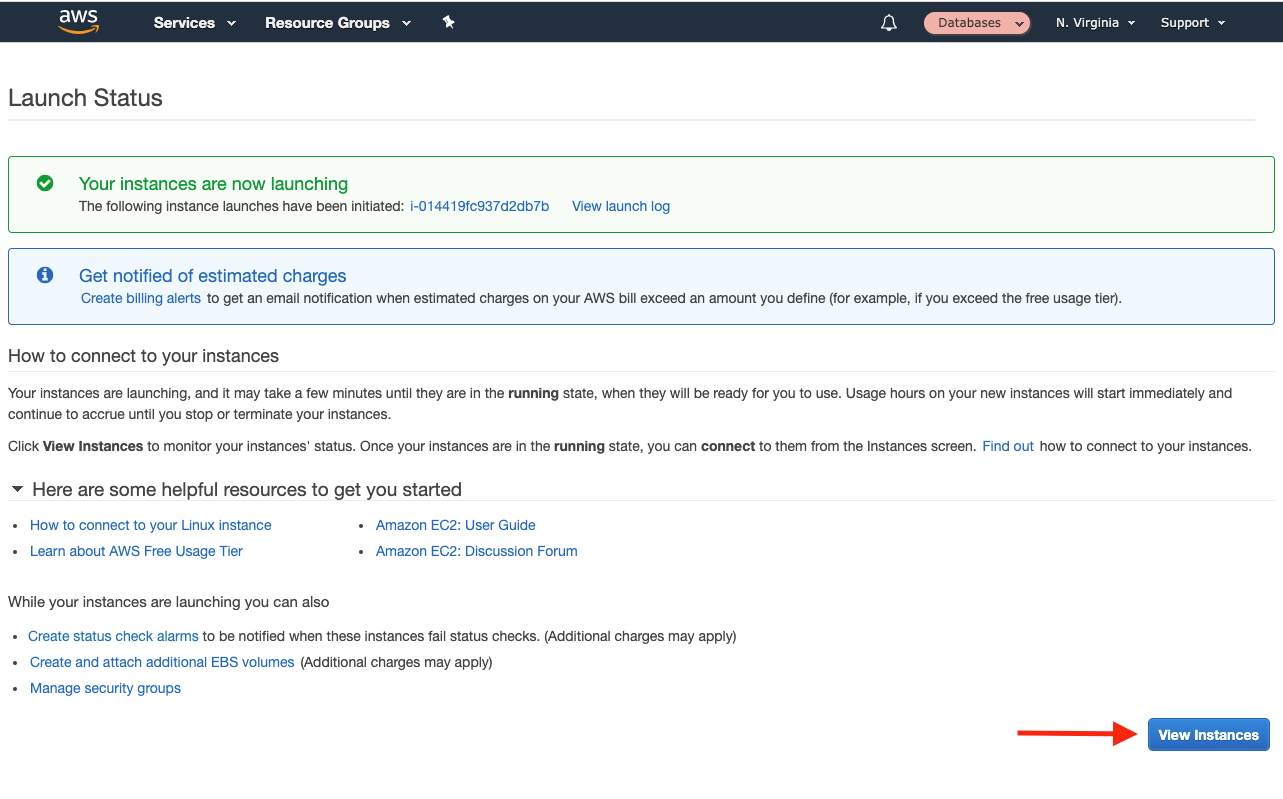
Task: Open the notifications bell
Action: coord(888,21)
